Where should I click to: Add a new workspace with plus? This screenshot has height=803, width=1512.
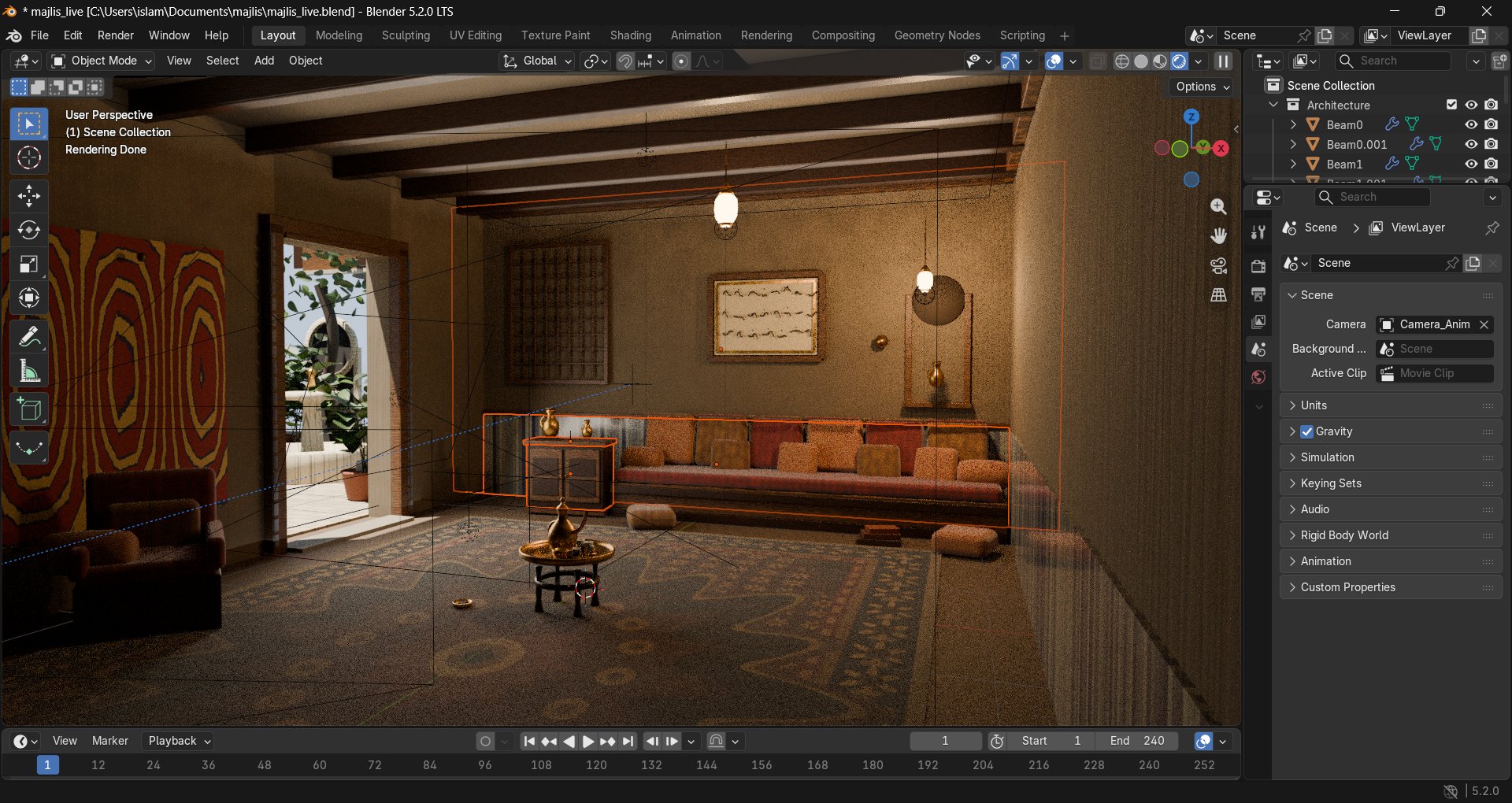point(1065,35)
